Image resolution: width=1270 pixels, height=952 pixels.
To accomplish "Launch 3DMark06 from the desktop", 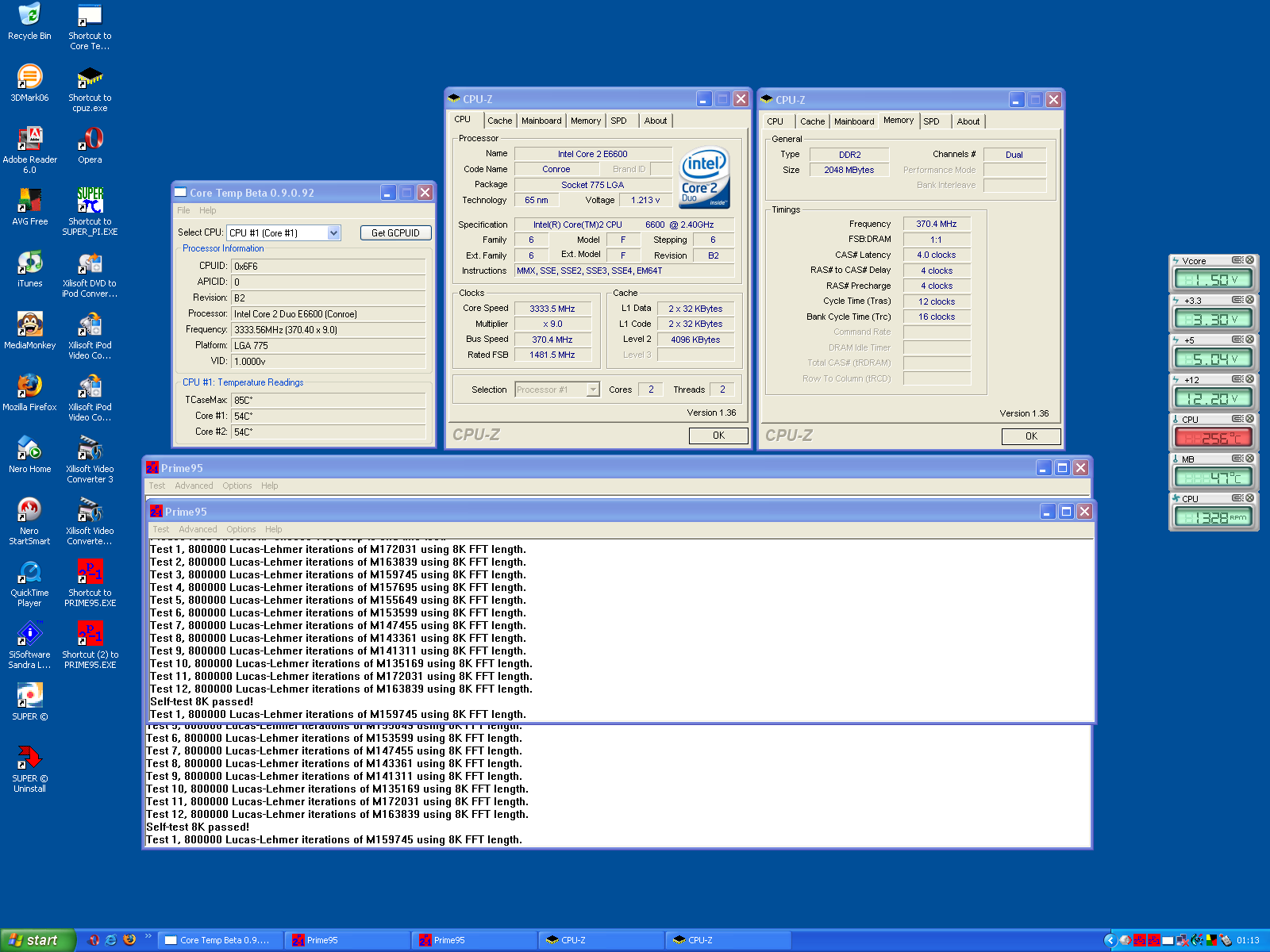I will tap(29, 83).
